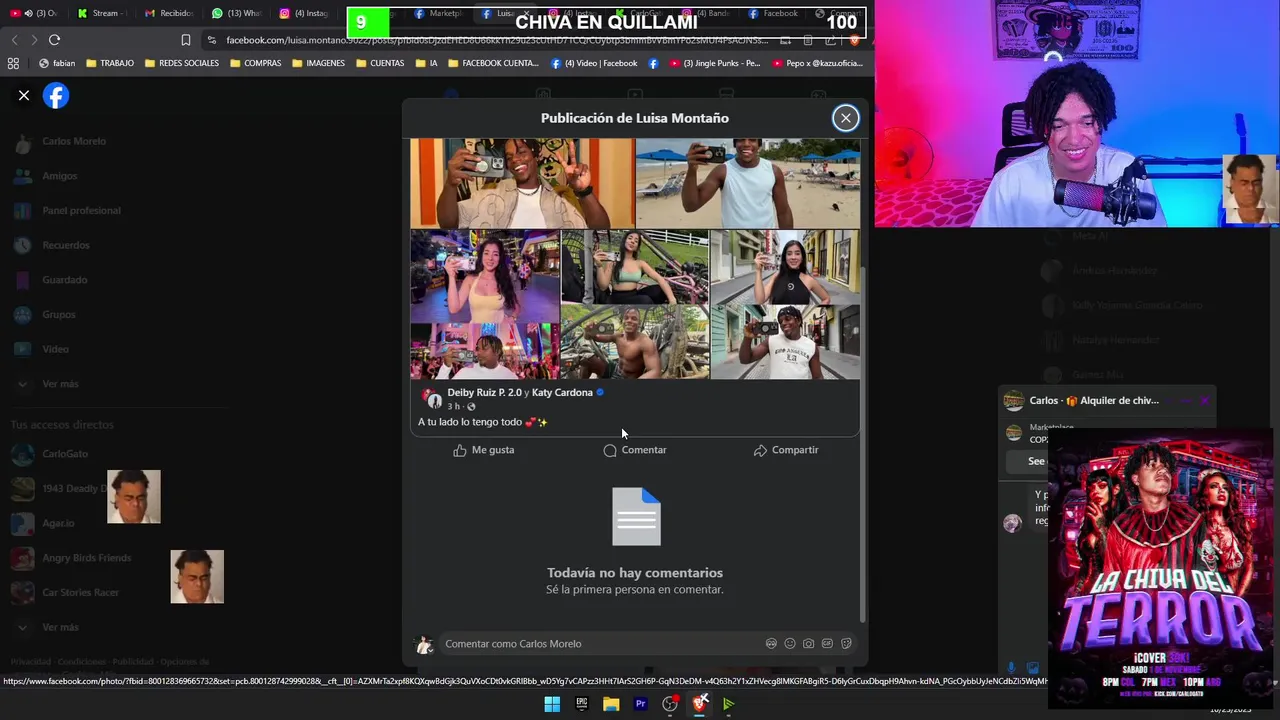
Task: Open the IMAGENES bookmarks folder
Action: pos(318,63)
